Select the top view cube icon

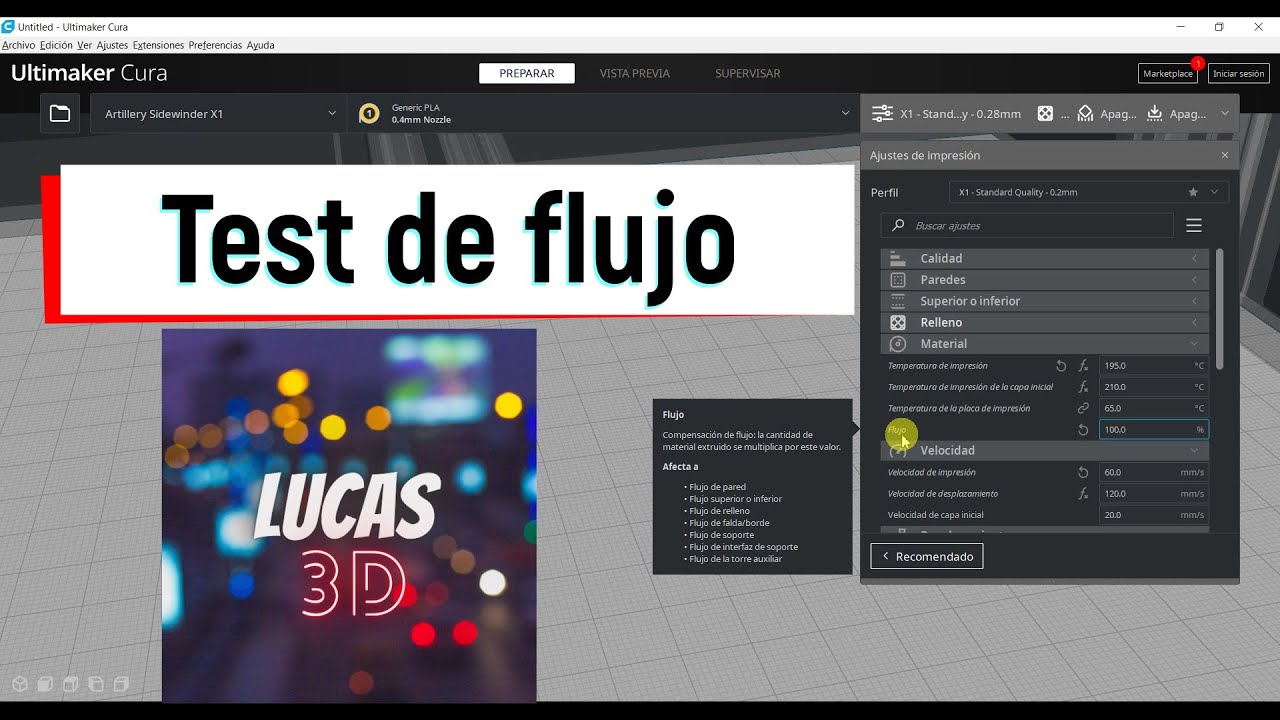pyautogui.click(x=70, y=684)
